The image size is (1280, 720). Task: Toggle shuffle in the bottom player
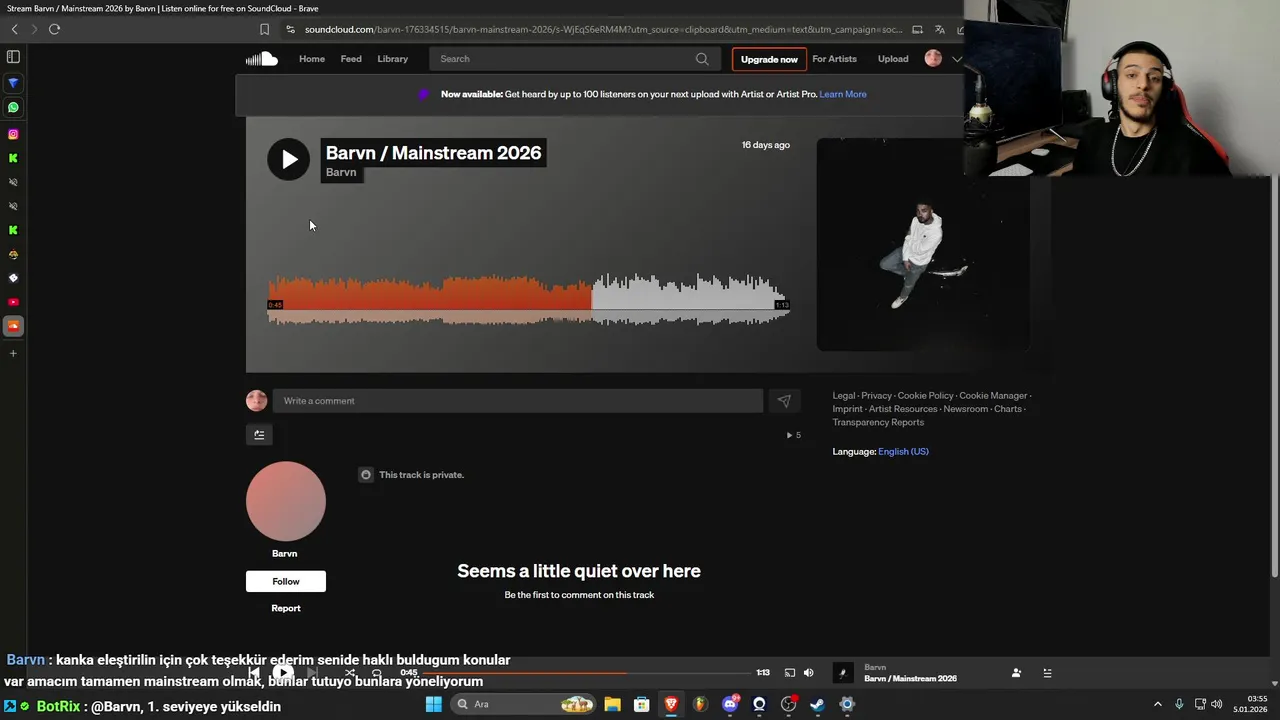(x=350, y=673)
